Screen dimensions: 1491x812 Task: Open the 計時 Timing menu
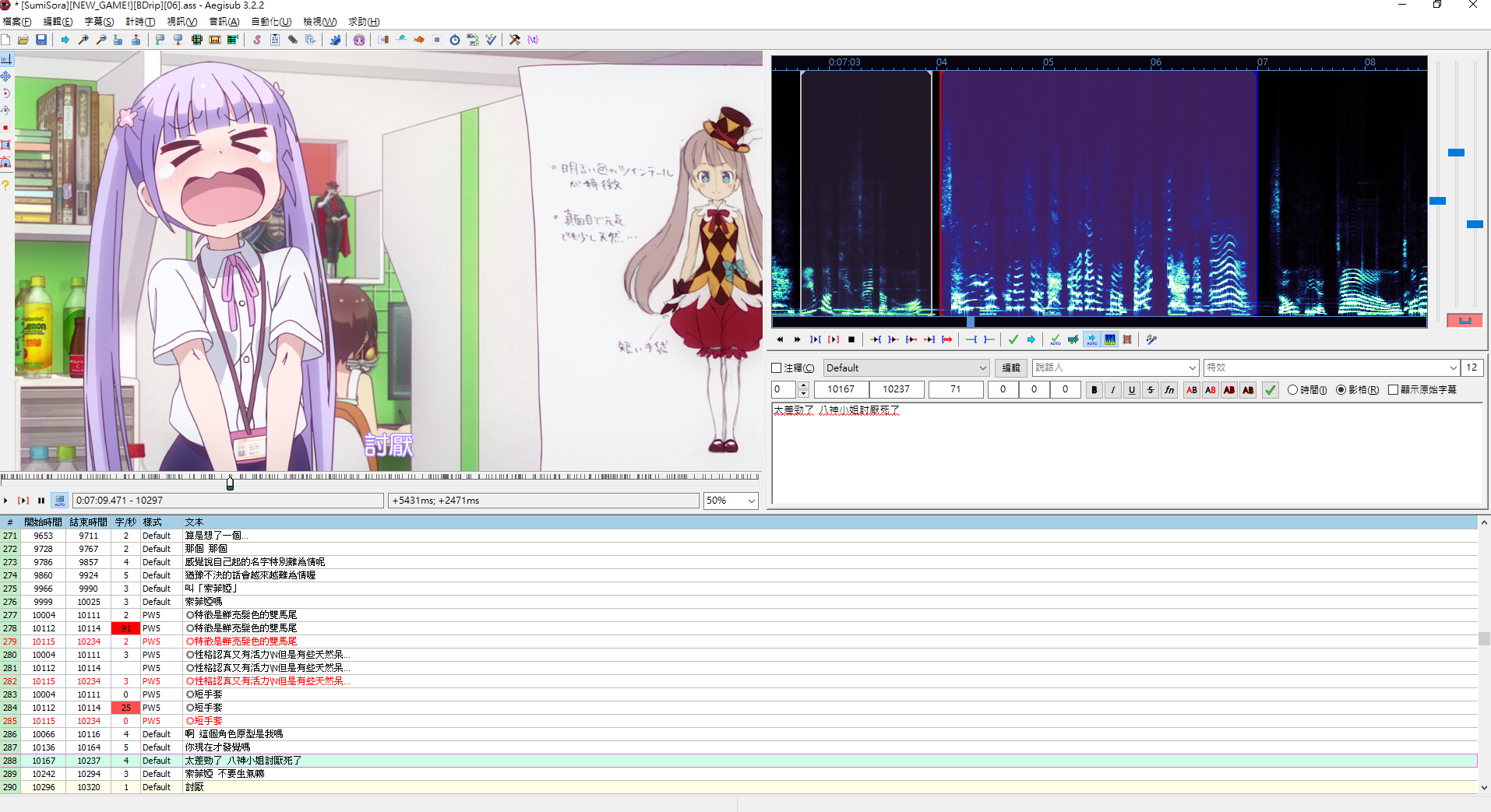pos(140,22)
